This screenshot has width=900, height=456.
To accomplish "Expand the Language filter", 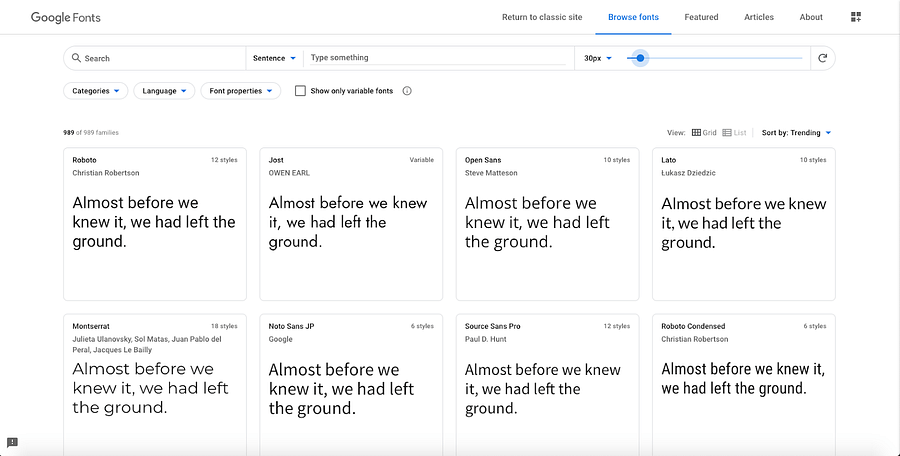I will 164,91.
